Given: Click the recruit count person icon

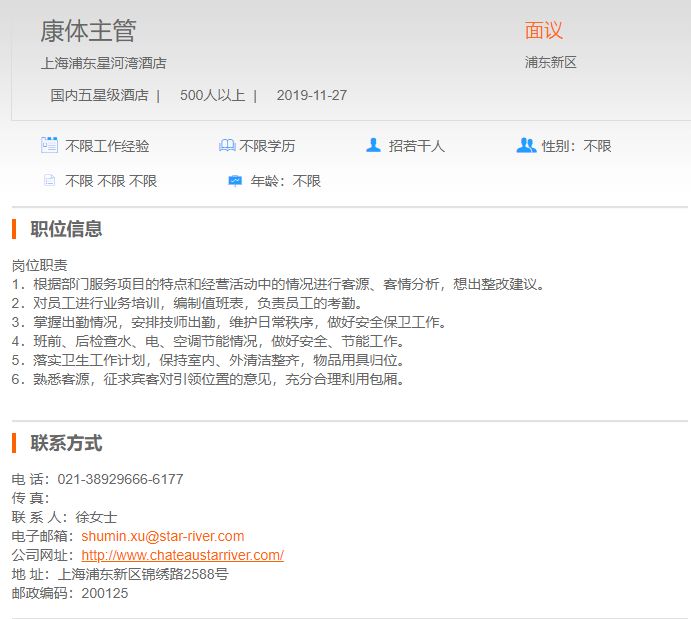Looking at the screenshot, I should [x=373, y=146].
